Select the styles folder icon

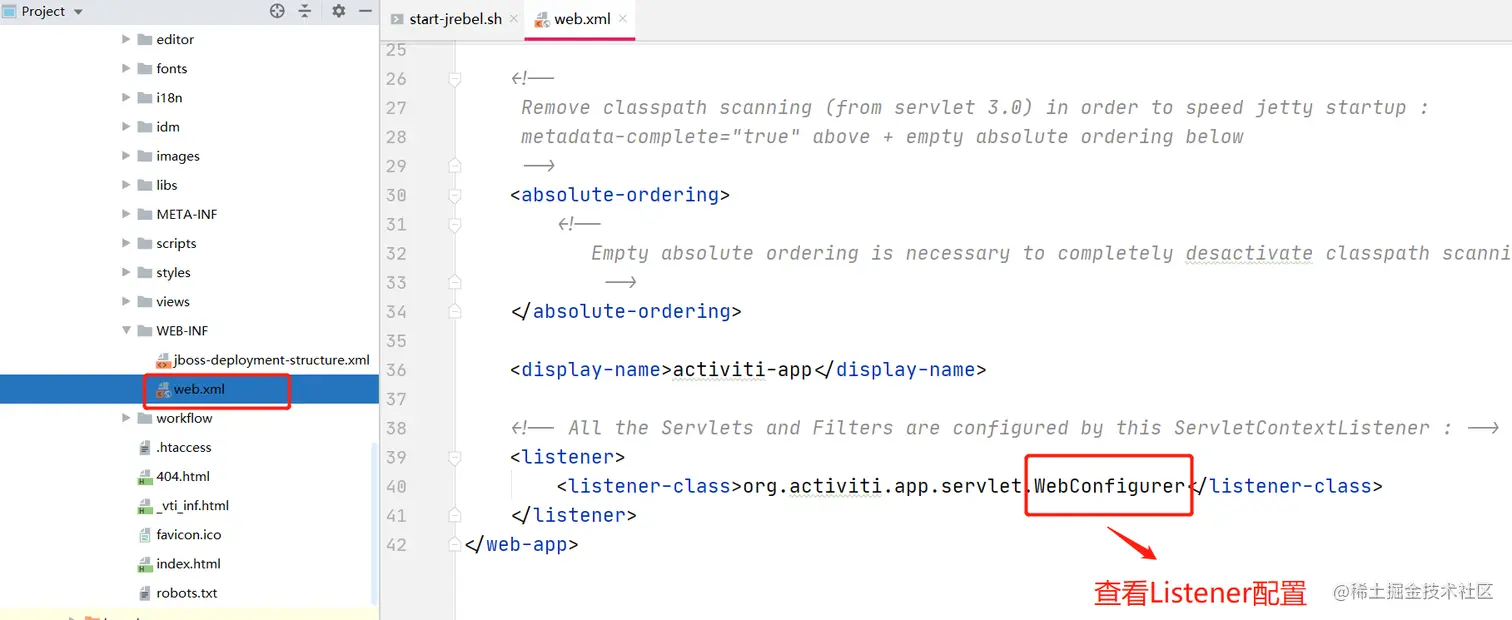(144, 272)
